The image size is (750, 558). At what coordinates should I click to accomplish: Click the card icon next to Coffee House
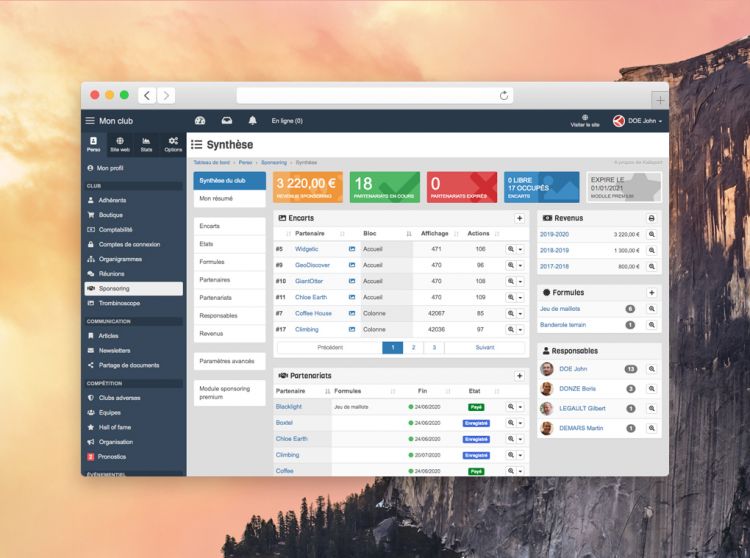352,313
